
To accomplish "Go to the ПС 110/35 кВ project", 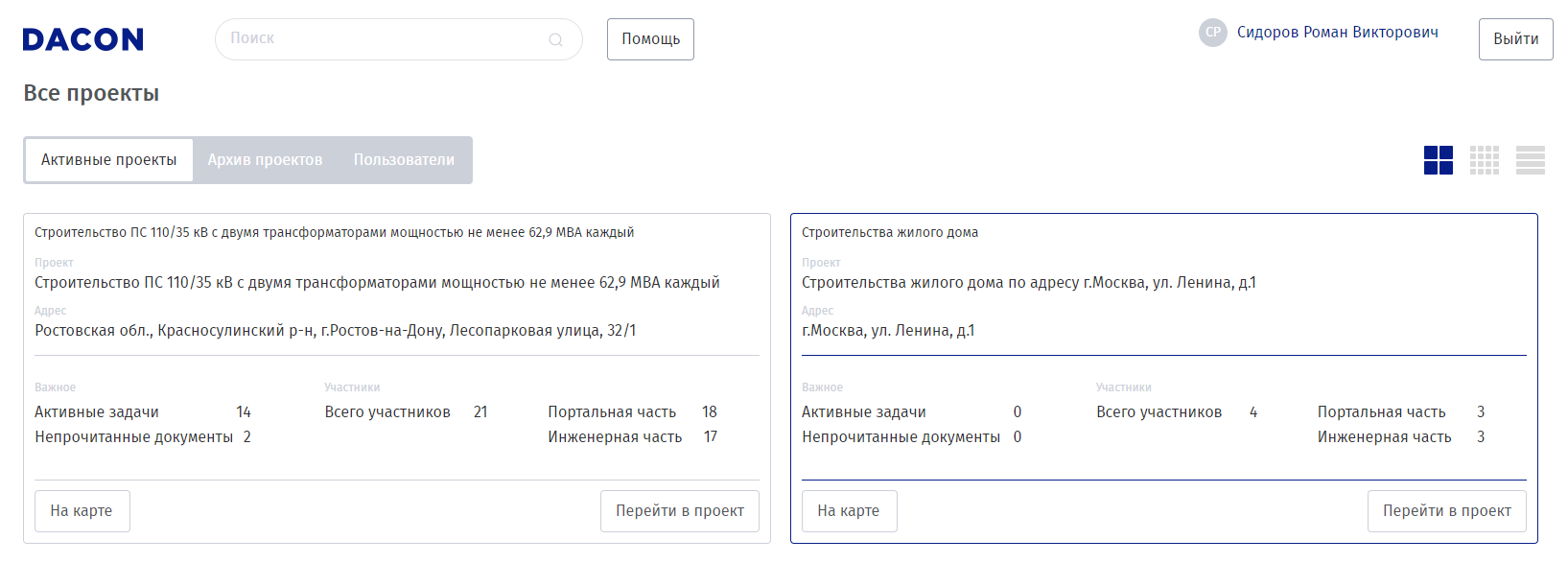I will coord(679,511).
